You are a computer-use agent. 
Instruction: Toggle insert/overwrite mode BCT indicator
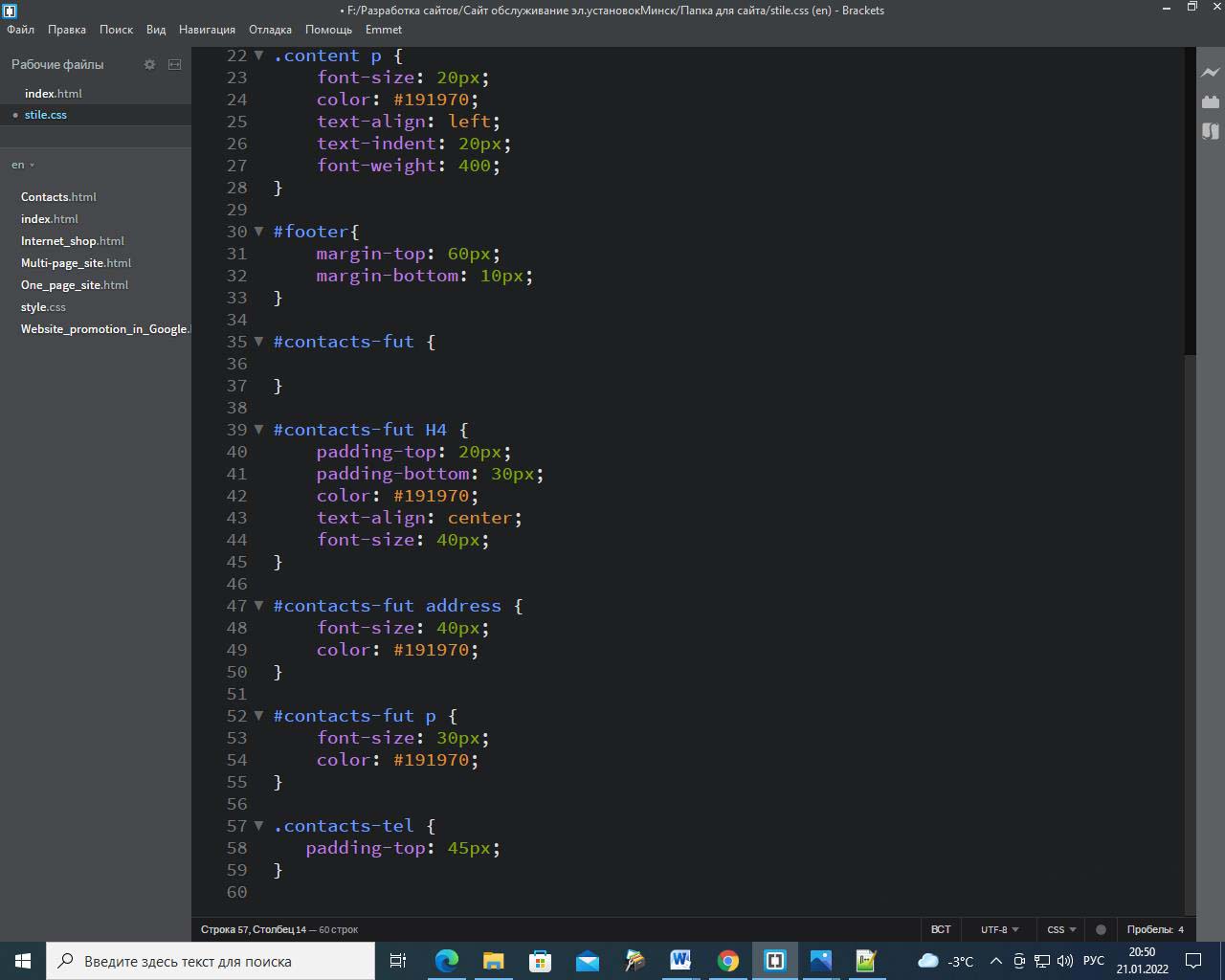[x=941, y=929]
